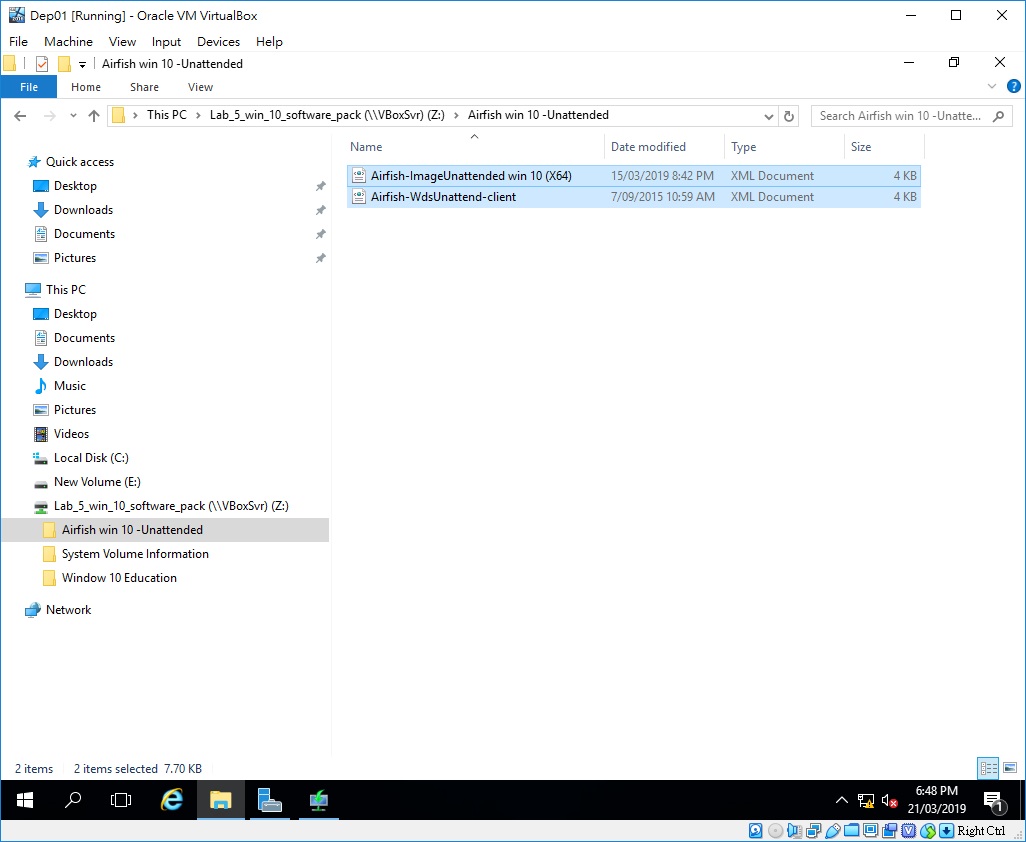Select the Airfish-WdsUnattend-client file
1026x842 pixels.
(633, 197)
